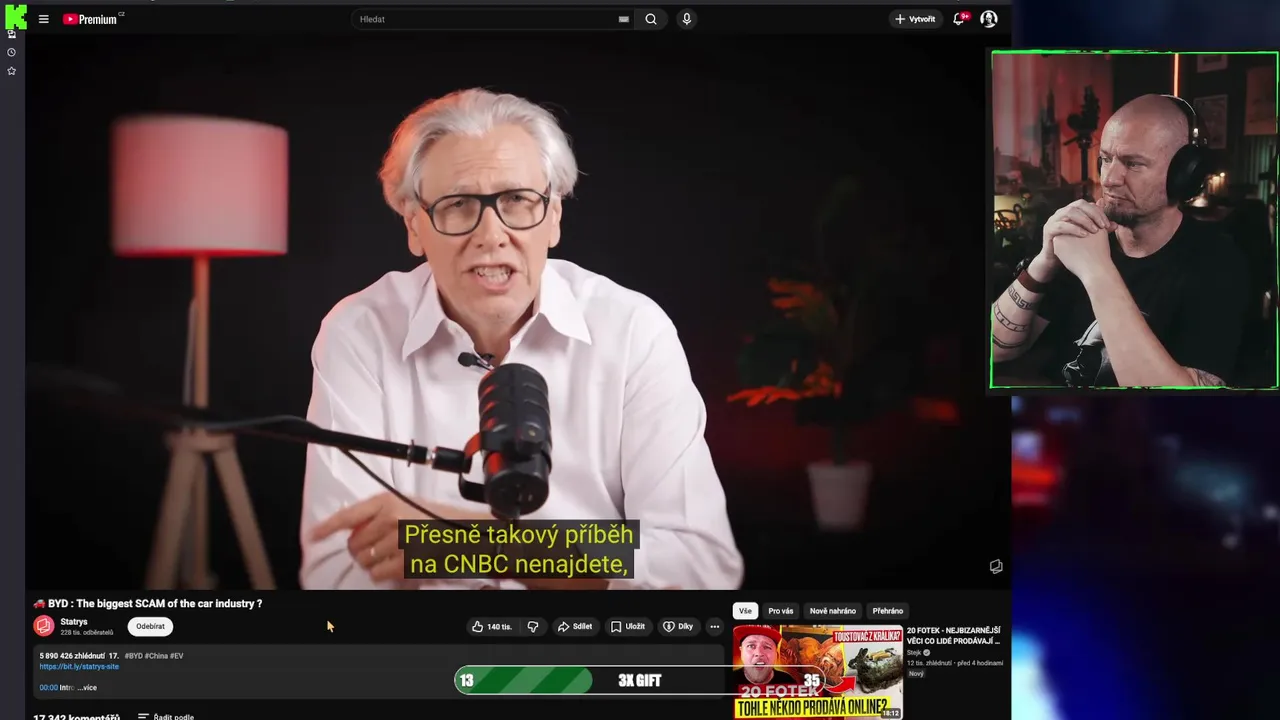Viewport: 1280px width, 720px height.
Task: Open the history clock icon in sidebar
Action: point(12,52)
